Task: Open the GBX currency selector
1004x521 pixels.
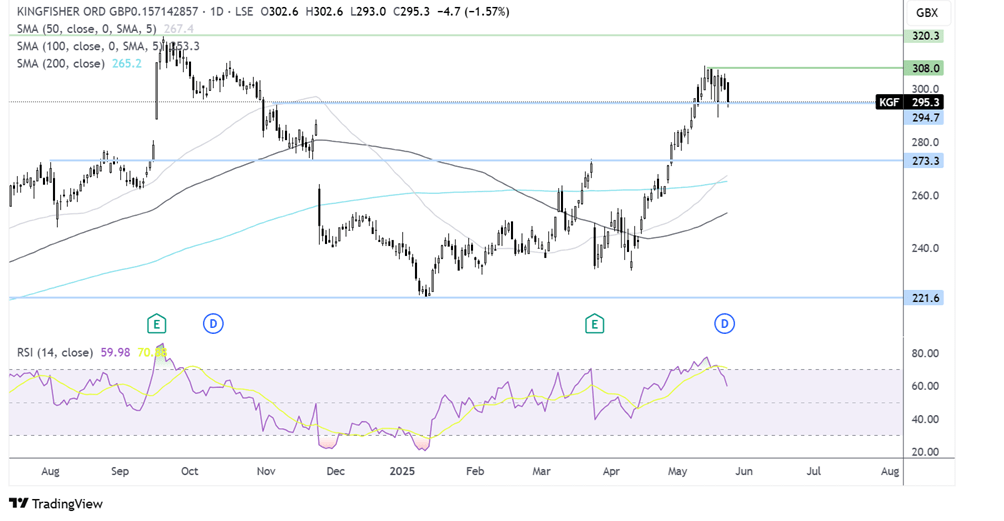Action: coord(927,12)
